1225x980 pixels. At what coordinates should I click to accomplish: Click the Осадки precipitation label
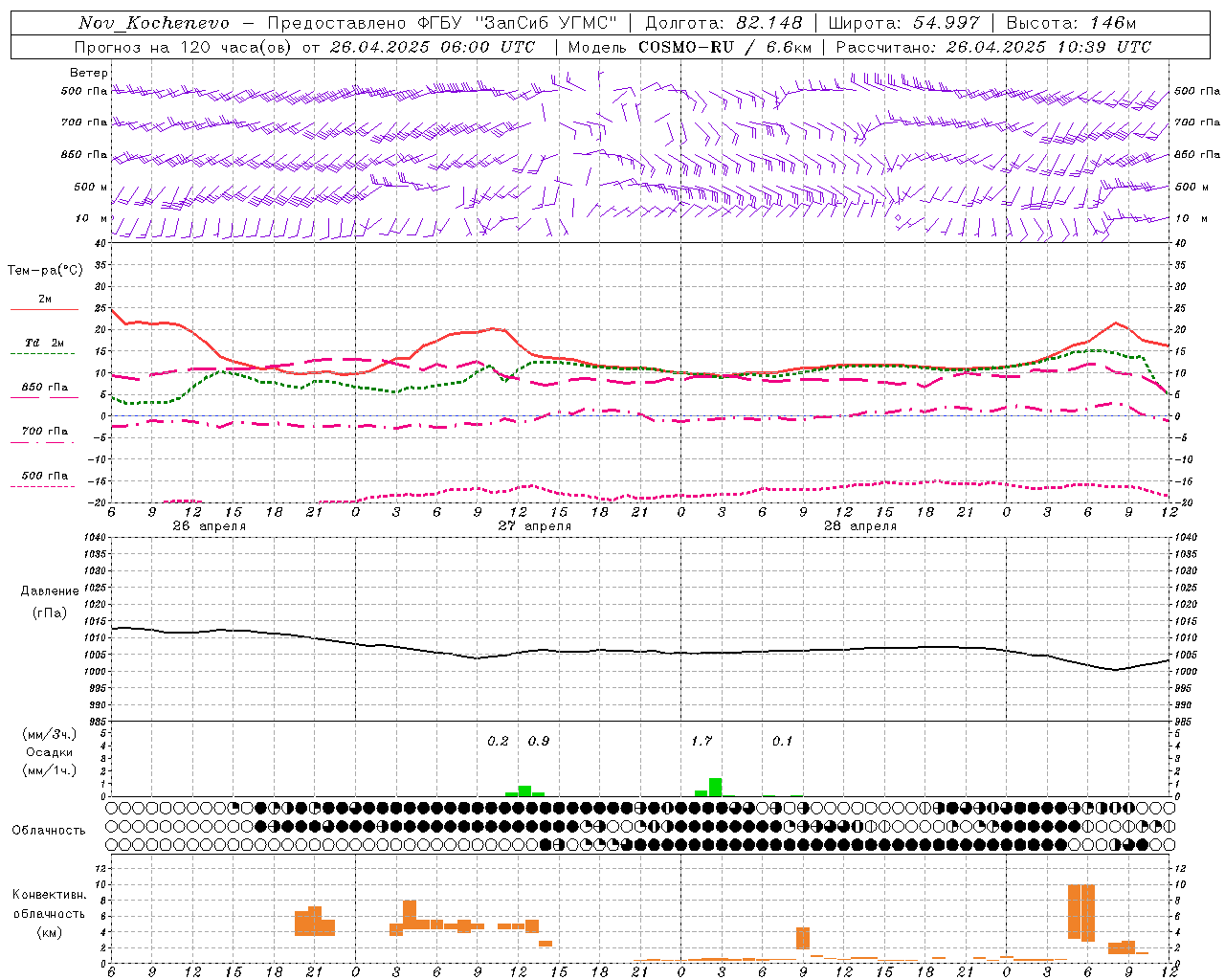(50, 752)
